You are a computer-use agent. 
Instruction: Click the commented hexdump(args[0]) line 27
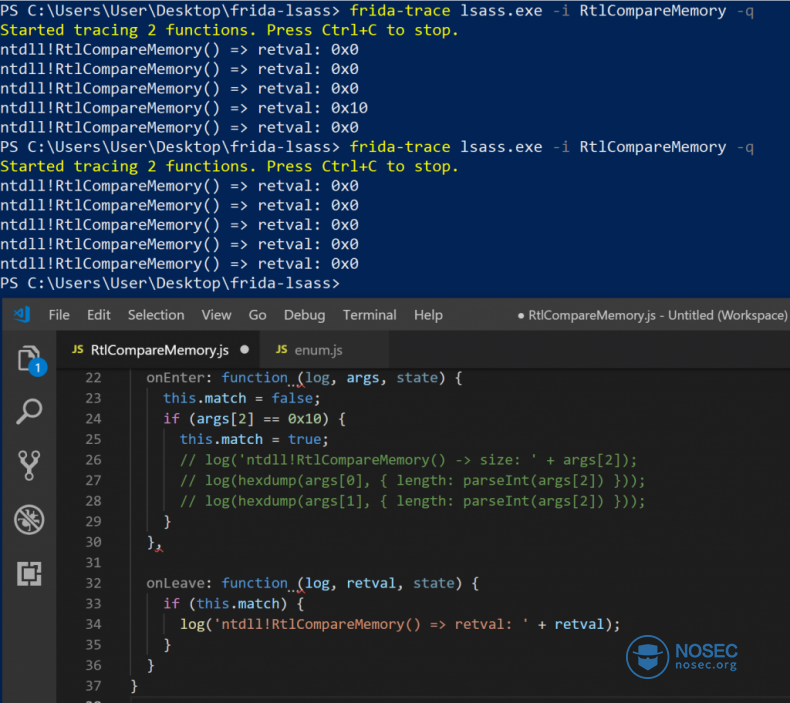coord(413,481)
